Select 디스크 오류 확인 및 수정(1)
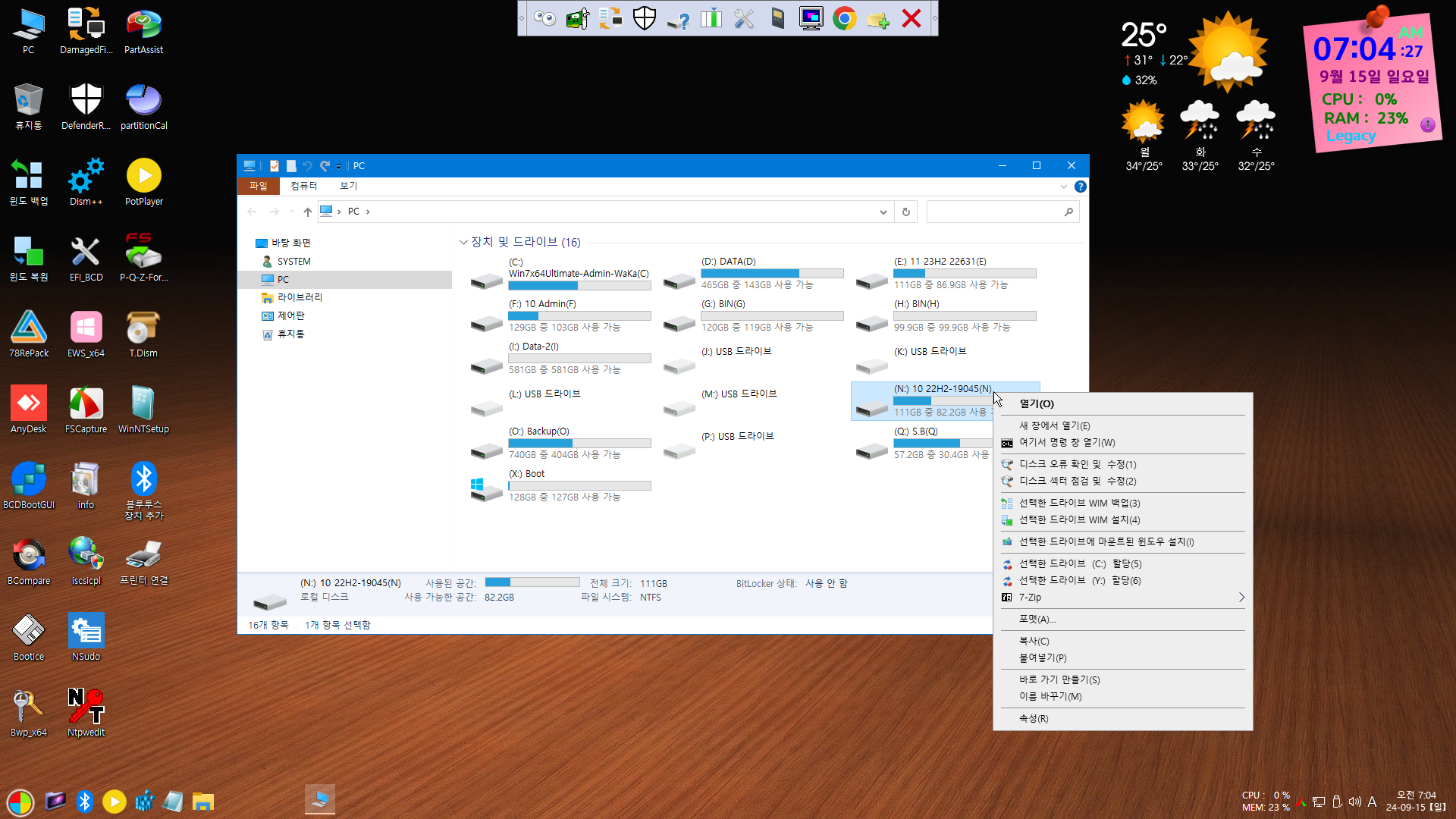 1122,464
